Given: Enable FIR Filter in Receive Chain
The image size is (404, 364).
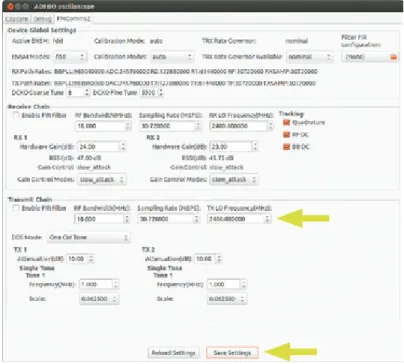Looking at the screenshot, I should (16, 116).
